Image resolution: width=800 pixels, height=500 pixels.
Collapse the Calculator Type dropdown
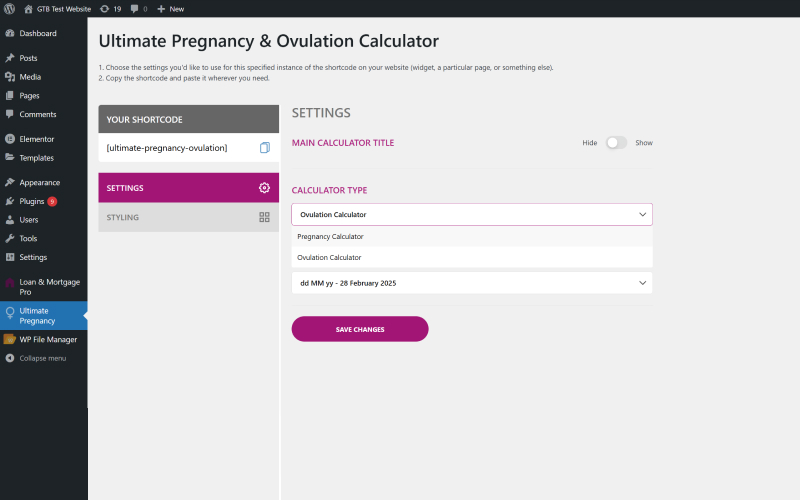coord(472,214)
